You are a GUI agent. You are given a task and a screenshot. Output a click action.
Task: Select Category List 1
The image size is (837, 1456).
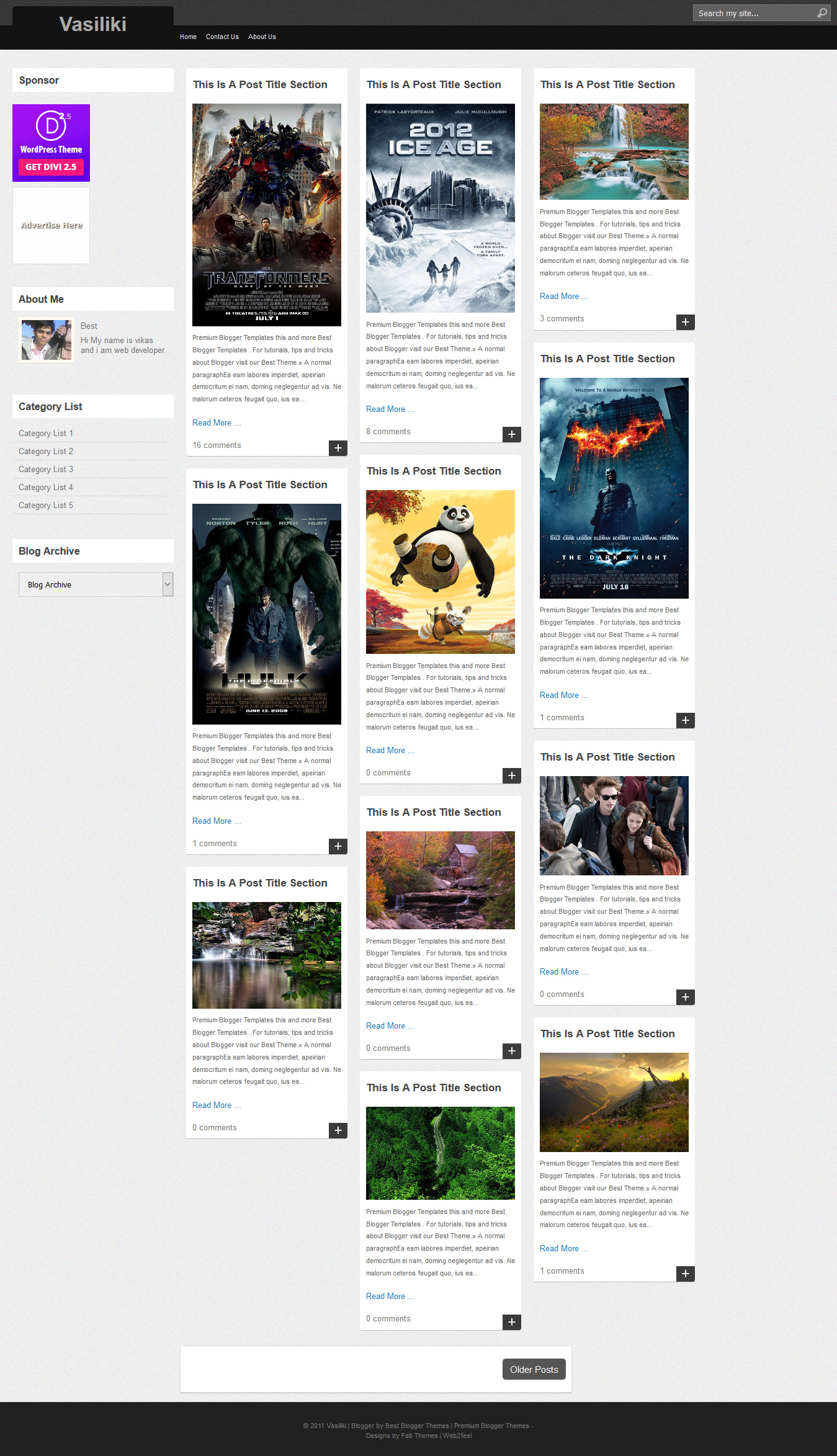click(x=46, y=433)
